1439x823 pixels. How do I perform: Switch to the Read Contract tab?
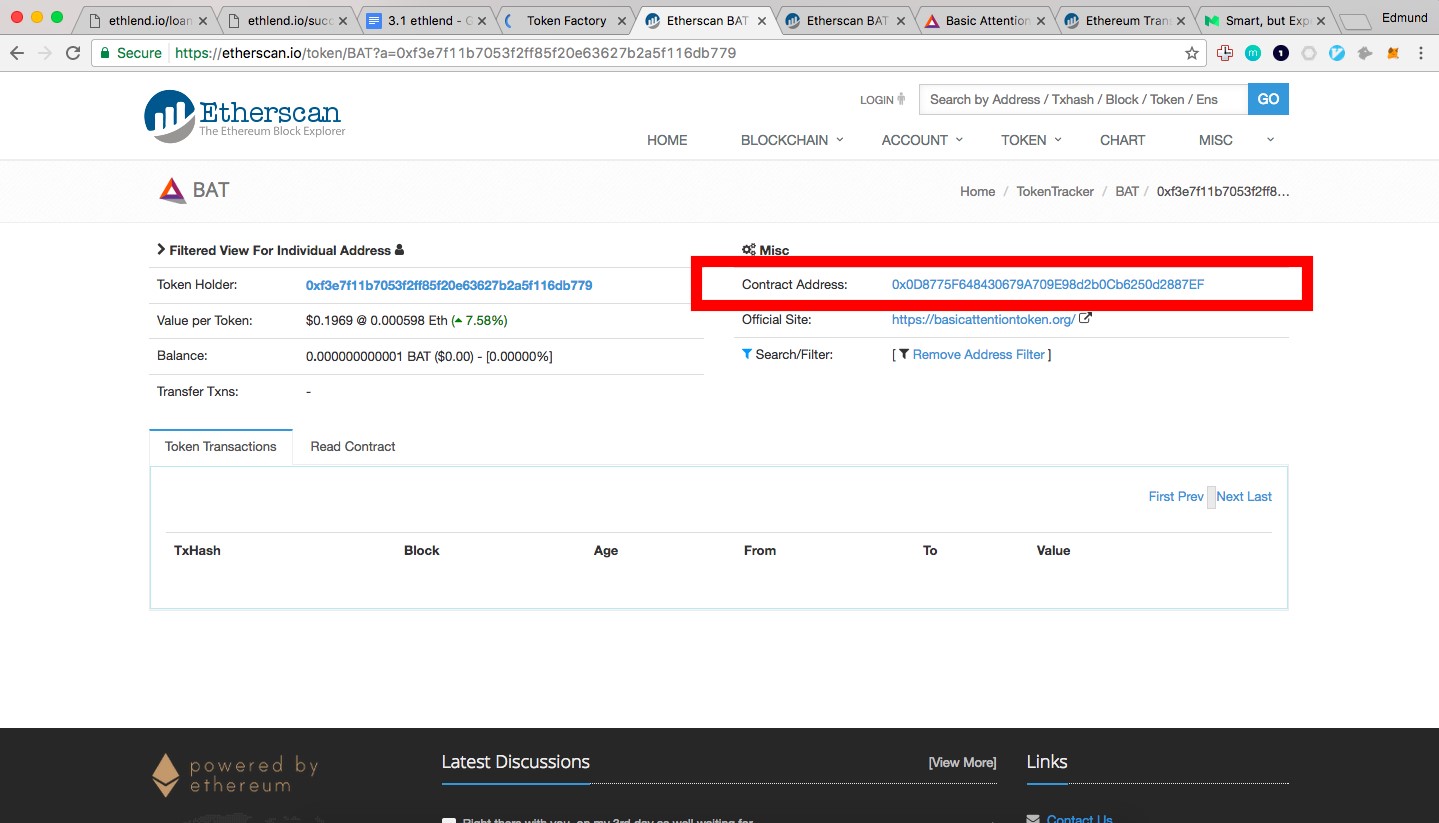point(353,446)
